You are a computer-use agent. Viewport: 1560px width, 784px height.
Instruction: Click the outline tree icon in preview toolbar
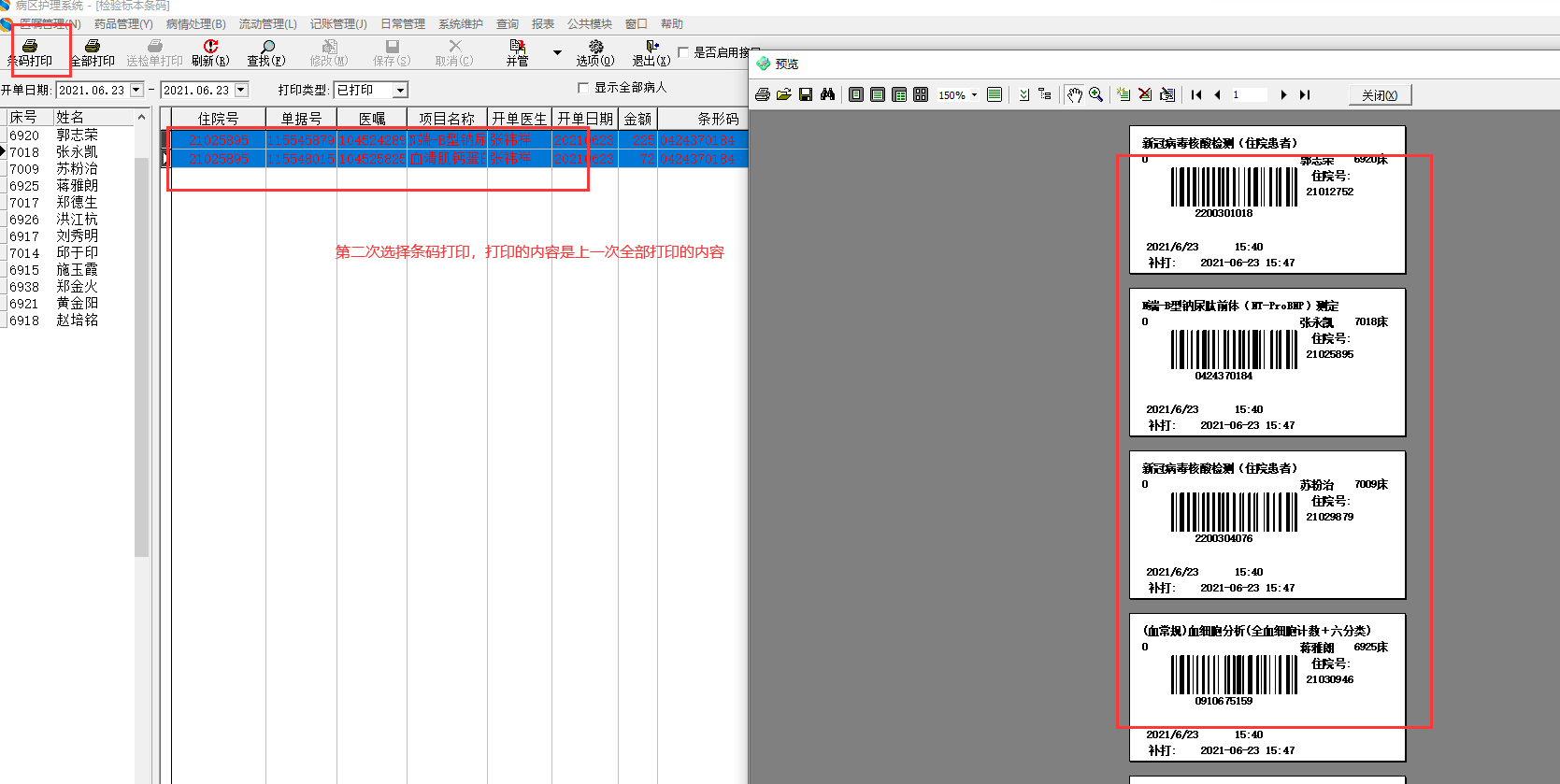click(x=1045, y=94)
